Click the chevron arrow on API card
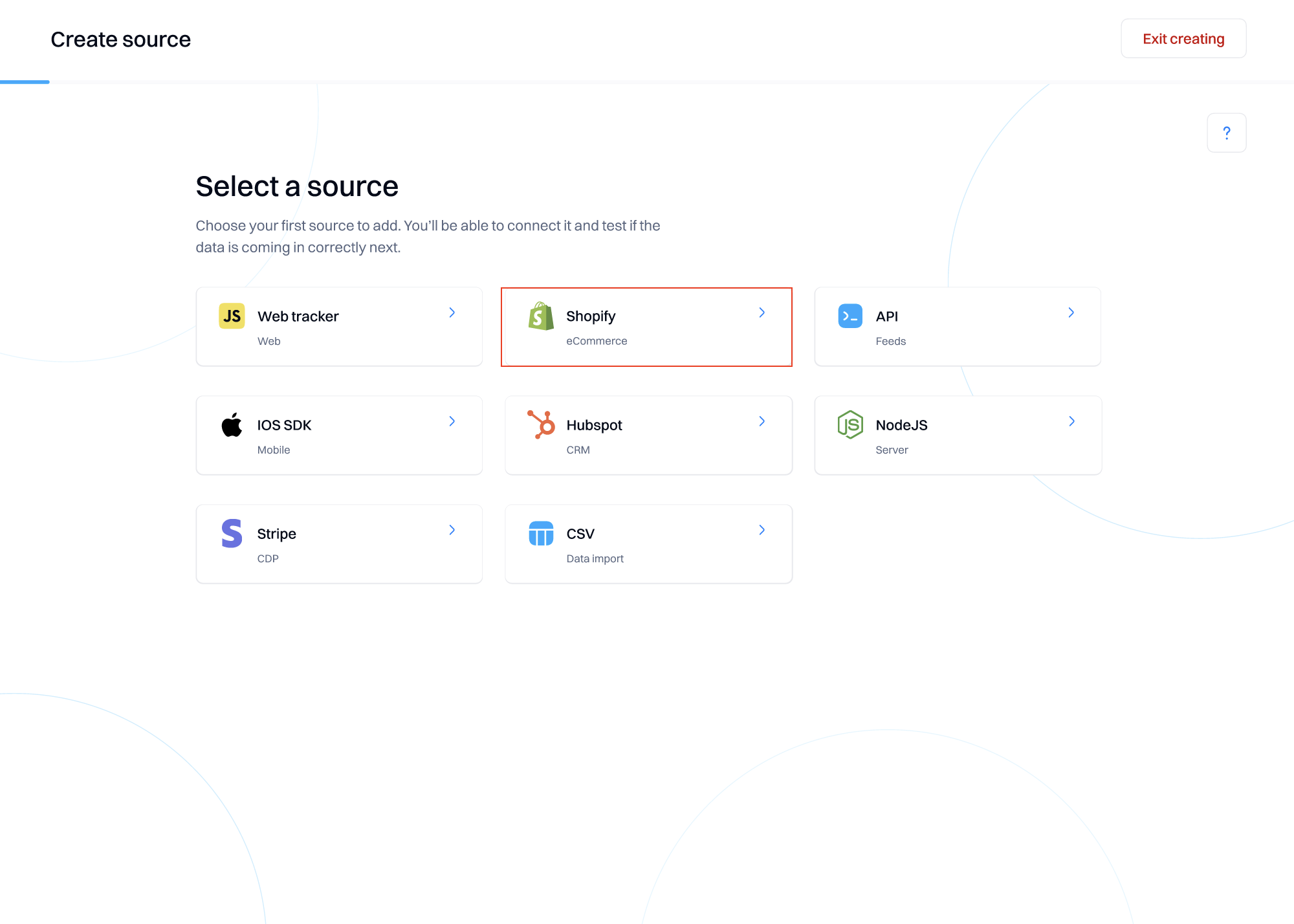 tap(1071, 313)
